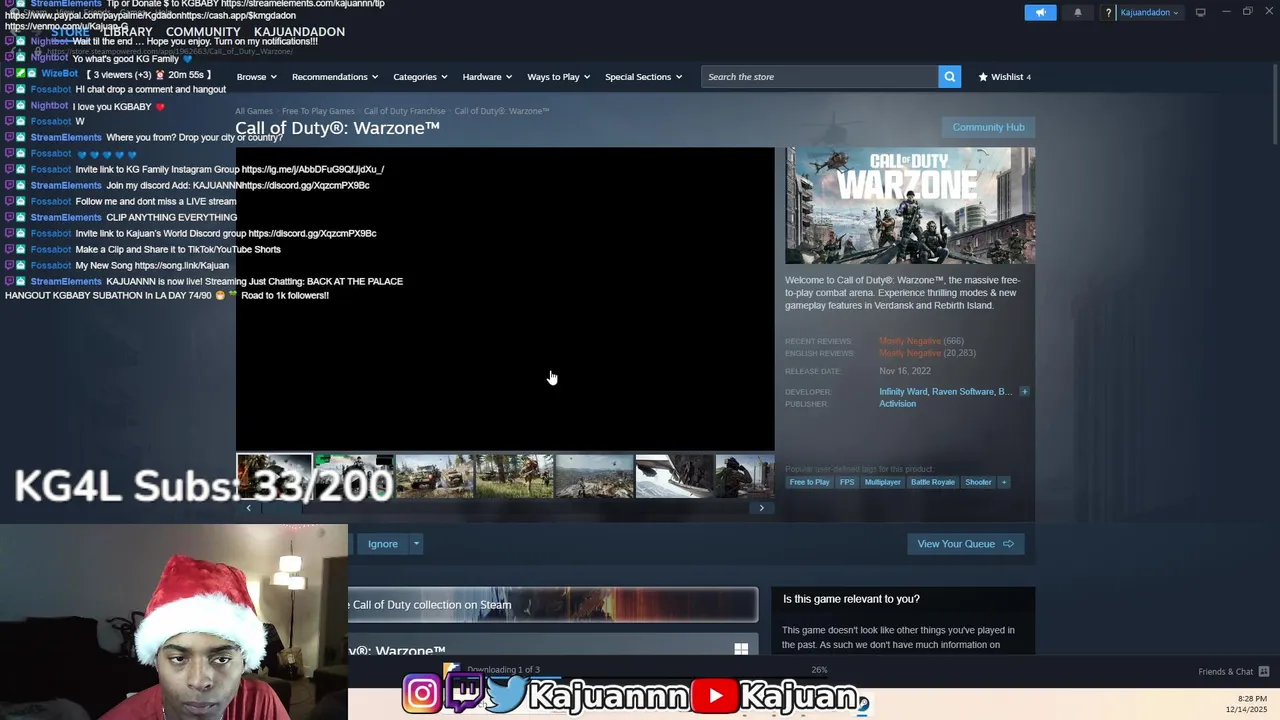Select the Shooter tag

(978, 482)
